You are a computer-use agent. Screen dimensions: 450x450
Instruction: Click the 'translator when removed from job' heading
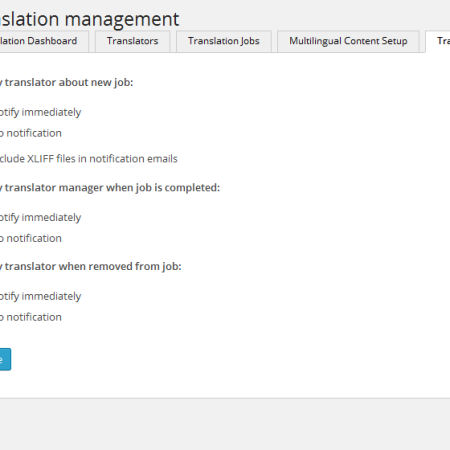pos(91,267)
